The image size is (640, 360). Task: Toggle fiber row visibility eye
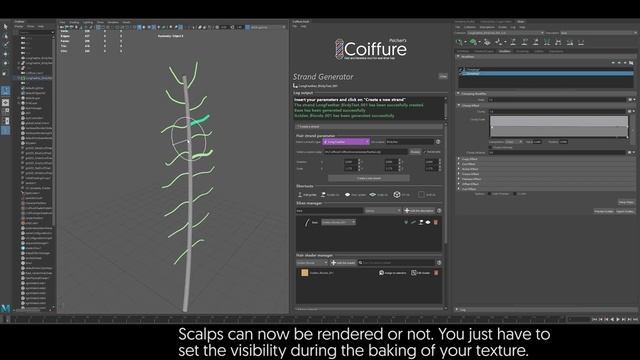click(428, 222)
